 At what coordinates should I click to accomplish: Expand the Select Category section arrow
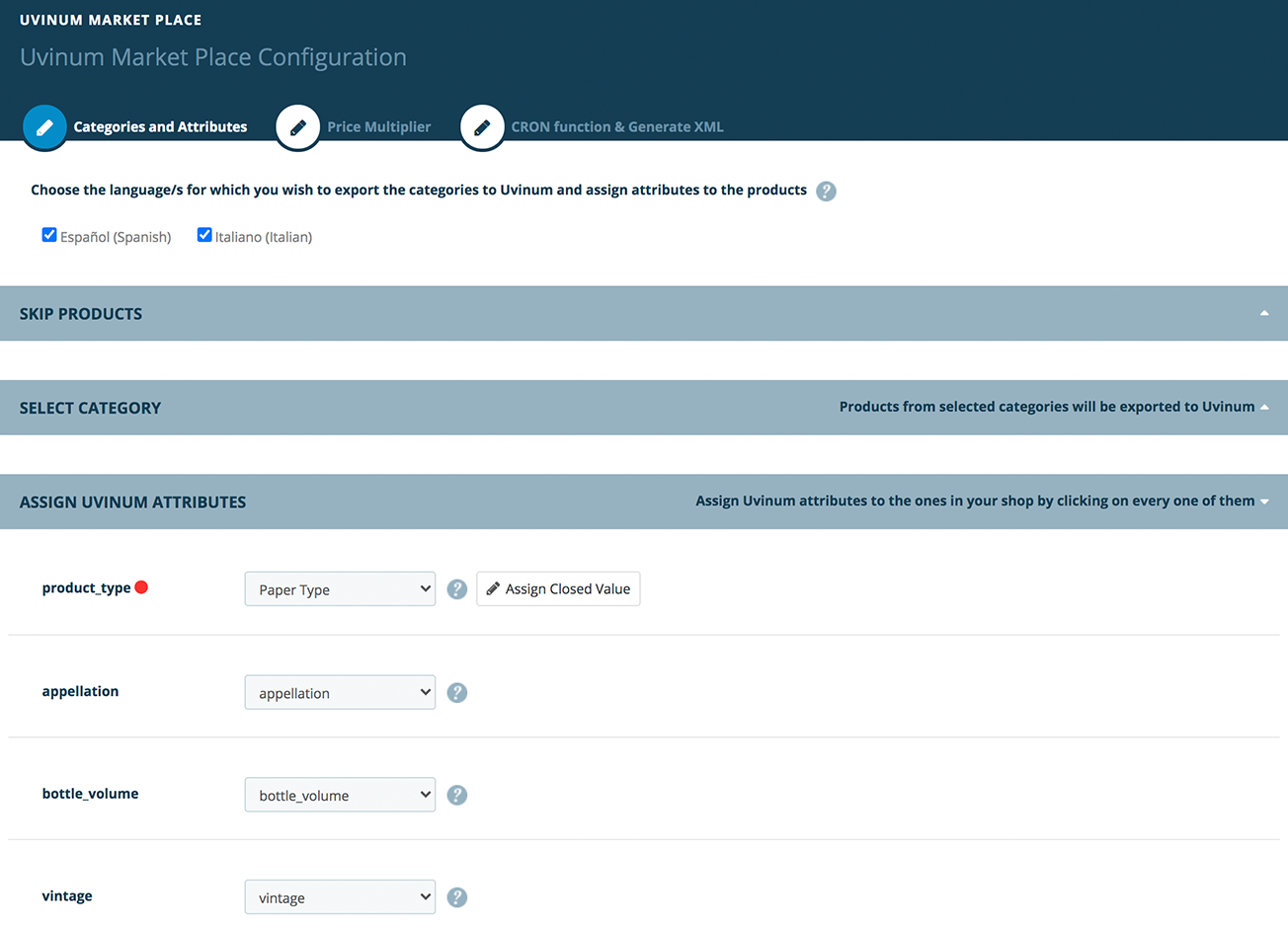tap(1264, 407)
